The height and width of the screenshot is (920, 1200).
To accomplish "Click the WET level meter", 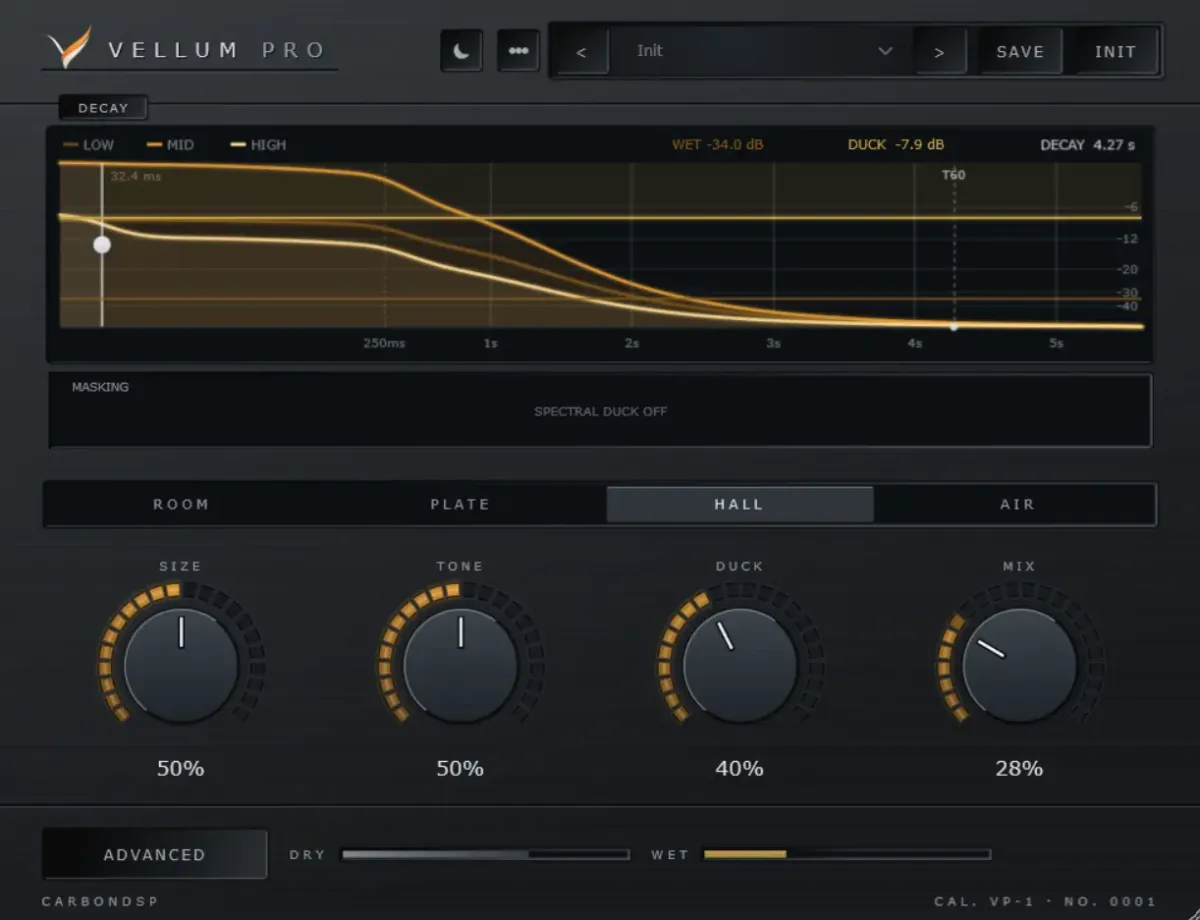I will coord(847,854).
